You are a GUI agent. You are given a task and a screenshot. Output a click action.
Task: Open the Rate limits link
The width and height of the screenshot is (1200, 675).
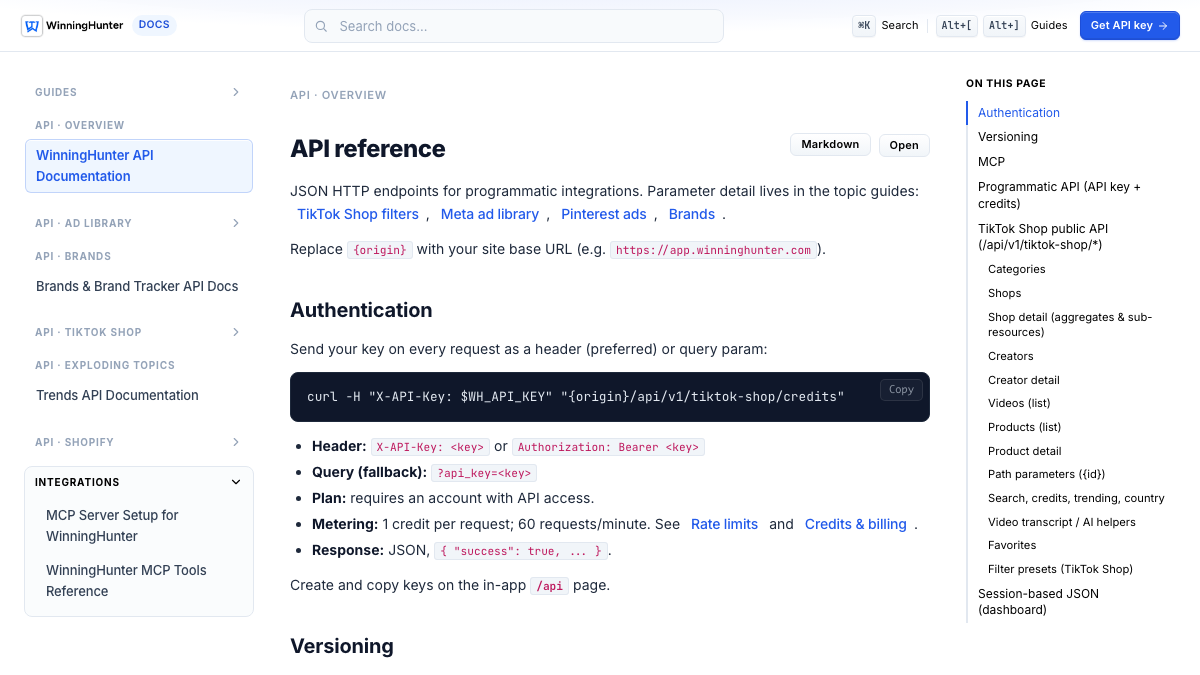724,524
